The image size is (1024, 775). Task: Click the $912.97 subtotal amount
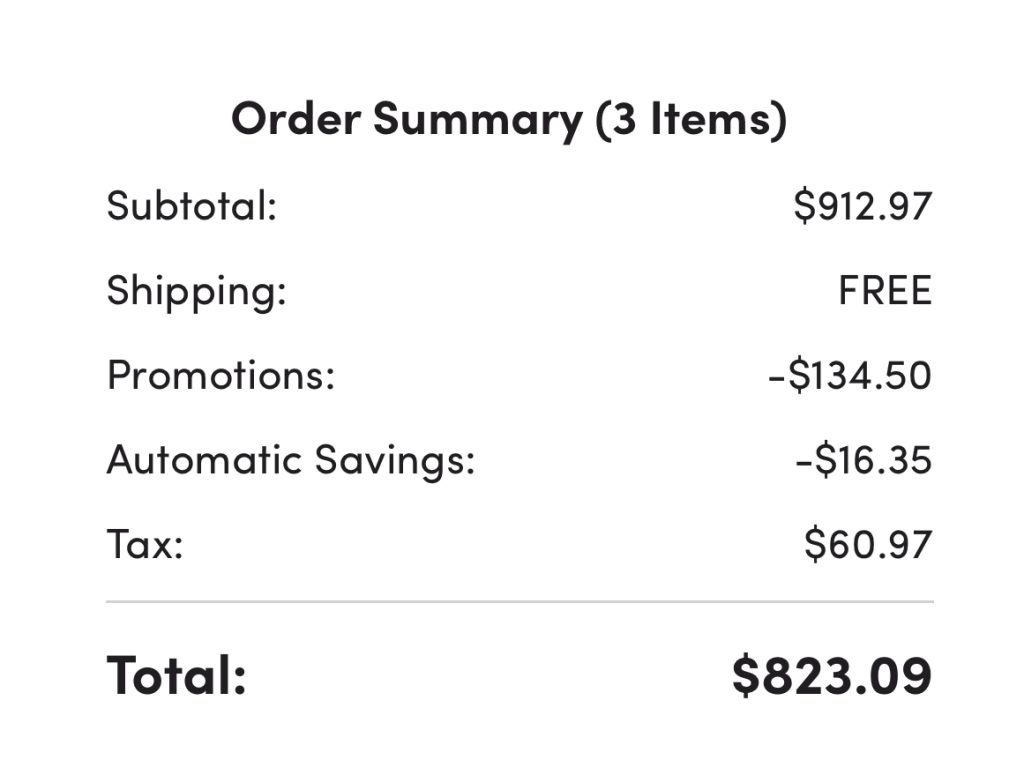tap(862, 206)
